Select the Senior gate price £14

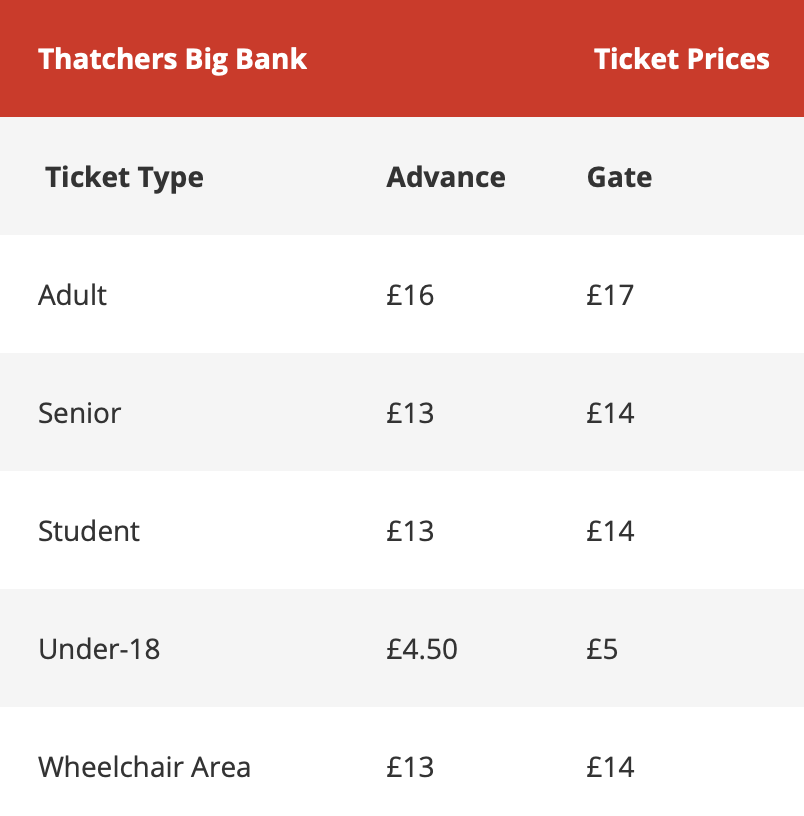[610, 413]
